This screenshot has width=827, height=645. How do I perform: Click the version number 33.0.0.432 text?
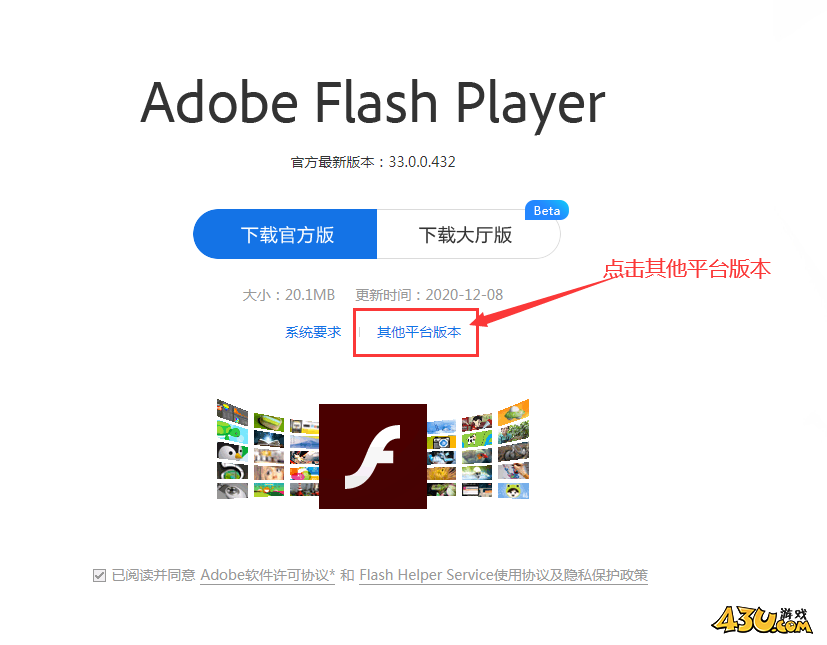pos(422,162)
